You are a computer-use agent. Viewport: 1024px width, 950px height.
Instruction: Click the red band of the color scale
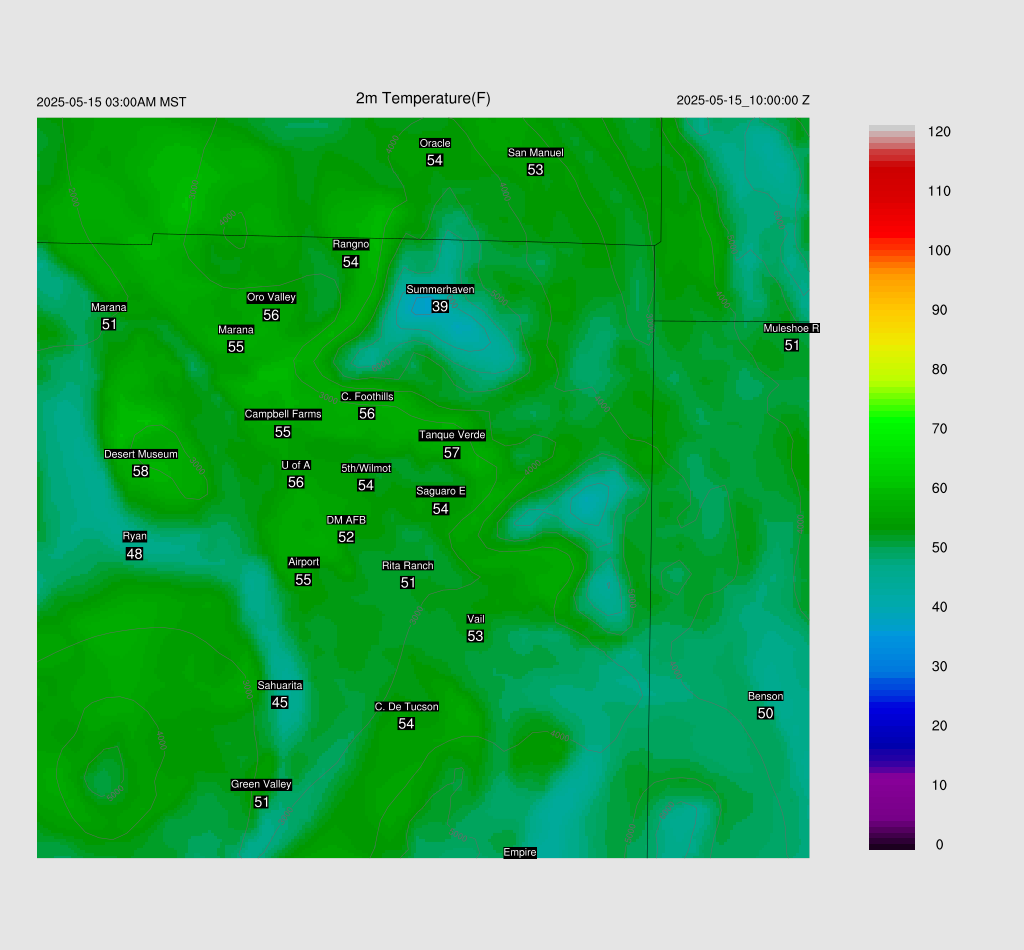point(891,202)
